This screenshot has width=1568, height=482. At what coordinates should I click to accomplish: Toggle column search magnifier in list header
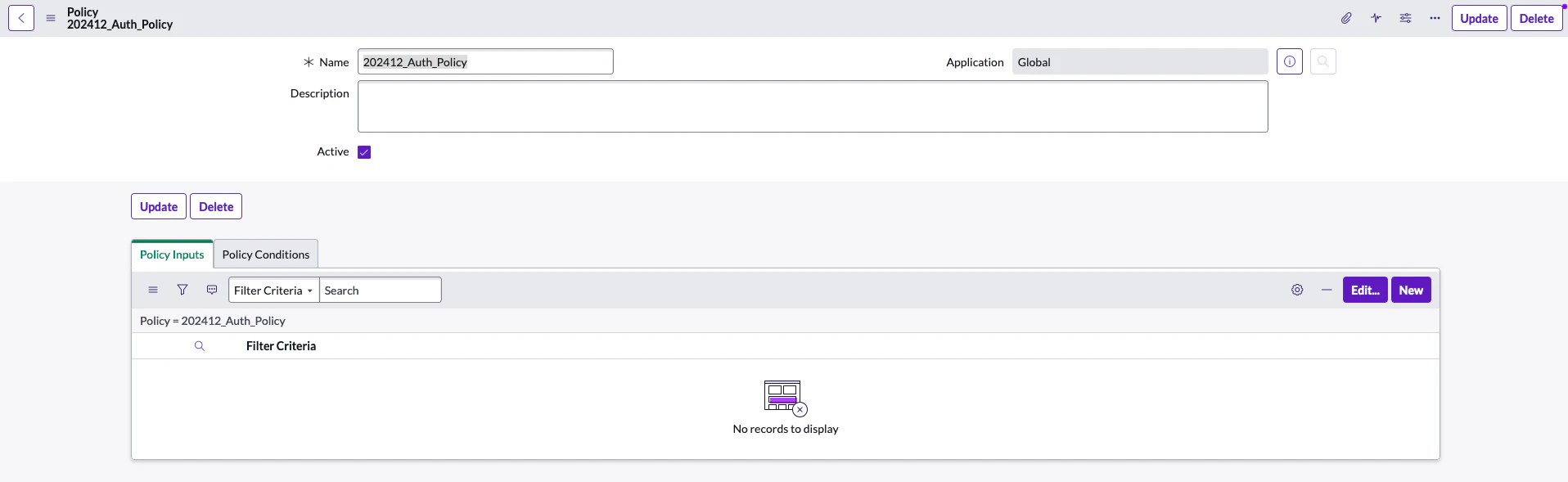[199, 346]
